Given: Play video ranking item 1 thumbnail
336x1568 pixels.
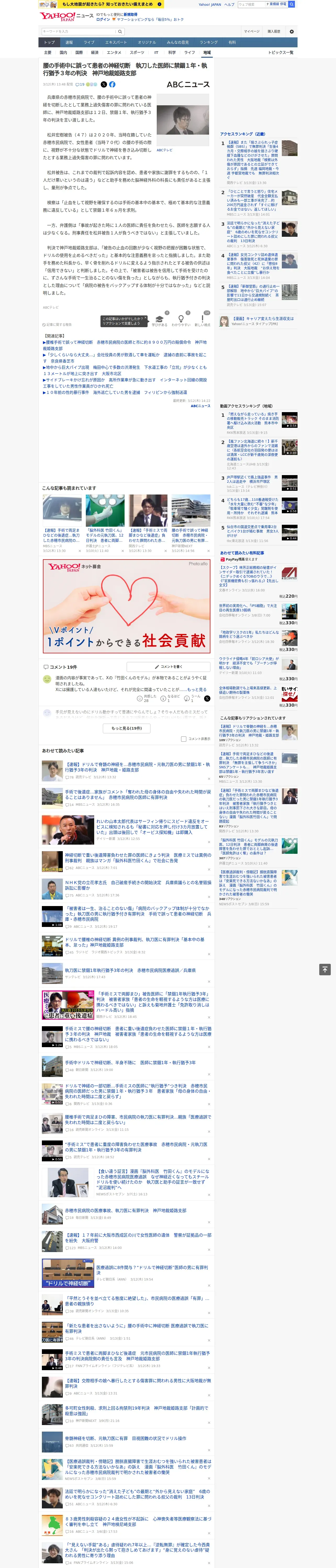Looking at the screenshot, I should point(290,420).
